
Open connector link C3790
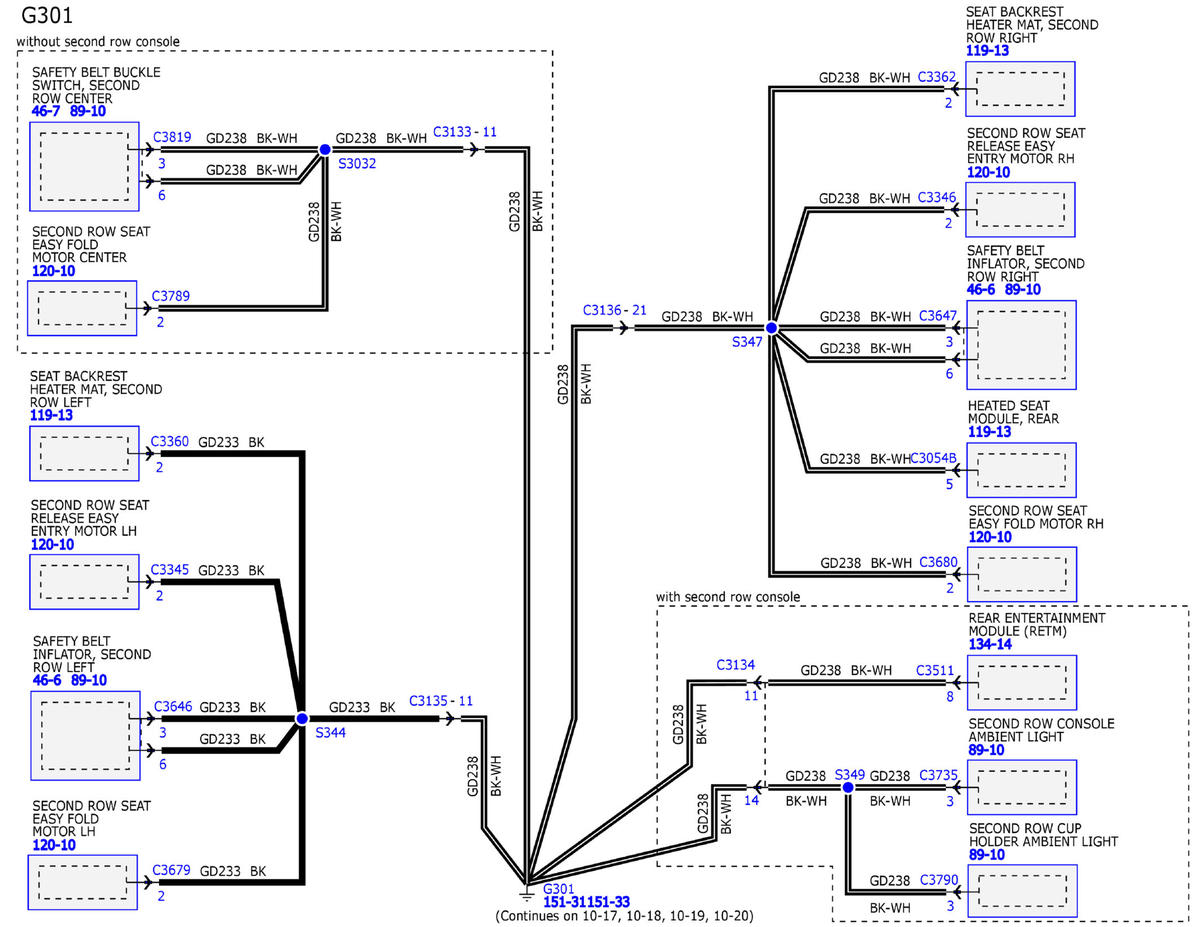tap(938, 880)
